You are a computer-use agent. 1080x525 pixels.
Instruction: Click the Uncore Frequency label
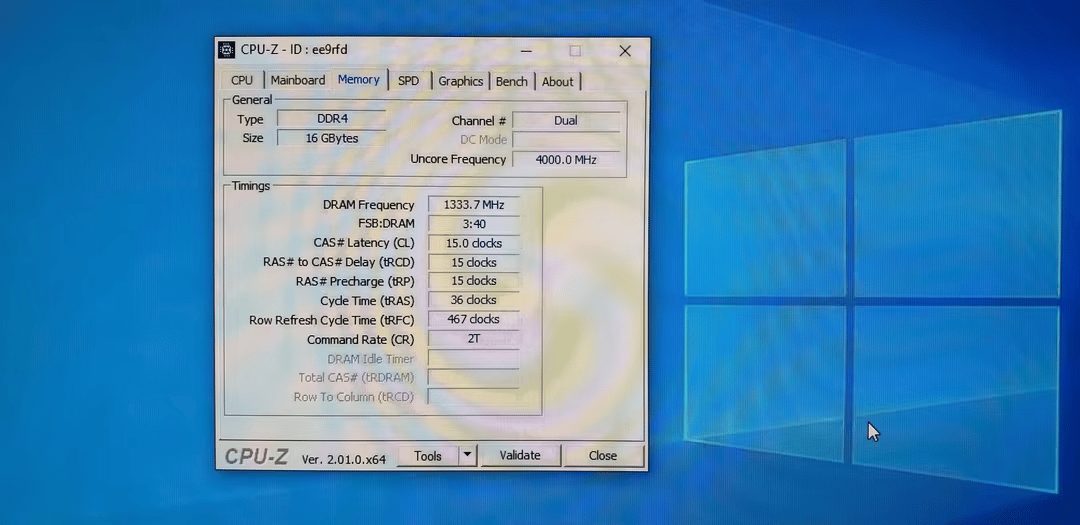[x=458, y=159]
